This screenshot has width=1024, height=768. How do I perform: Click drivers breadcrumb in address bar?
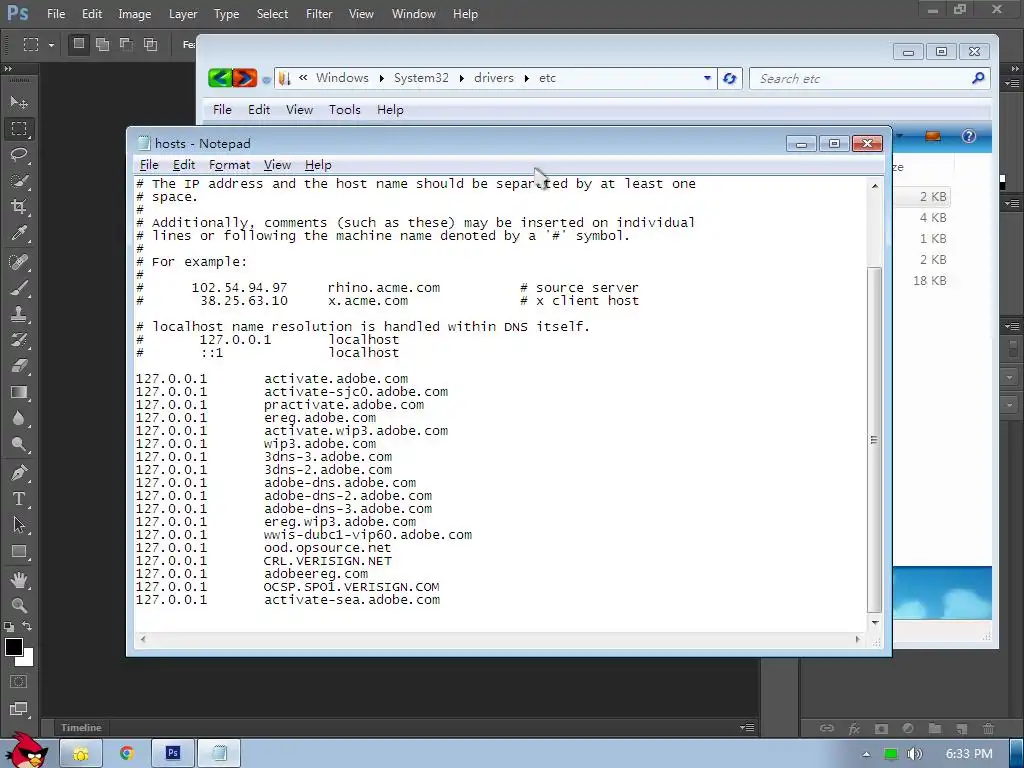[494, 78]
